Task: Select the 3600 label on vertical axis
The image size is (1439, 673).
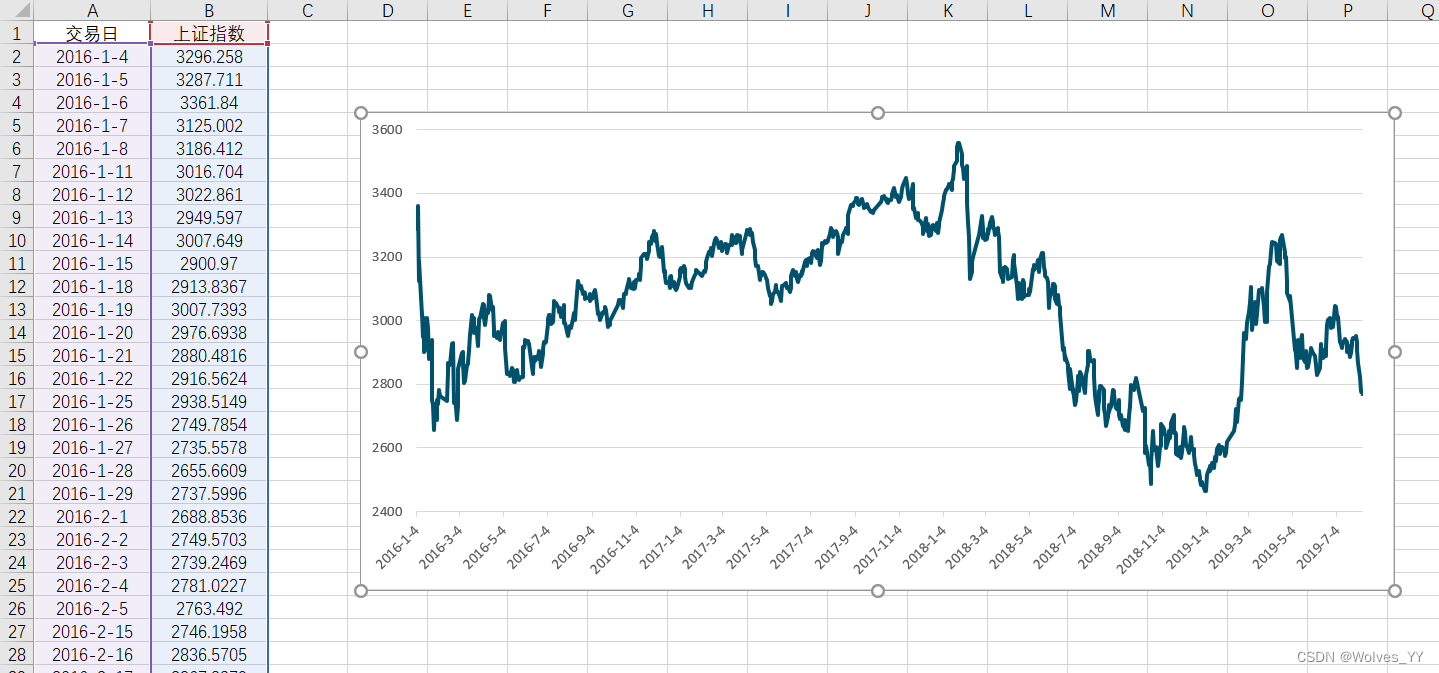Action: (387, 130)
